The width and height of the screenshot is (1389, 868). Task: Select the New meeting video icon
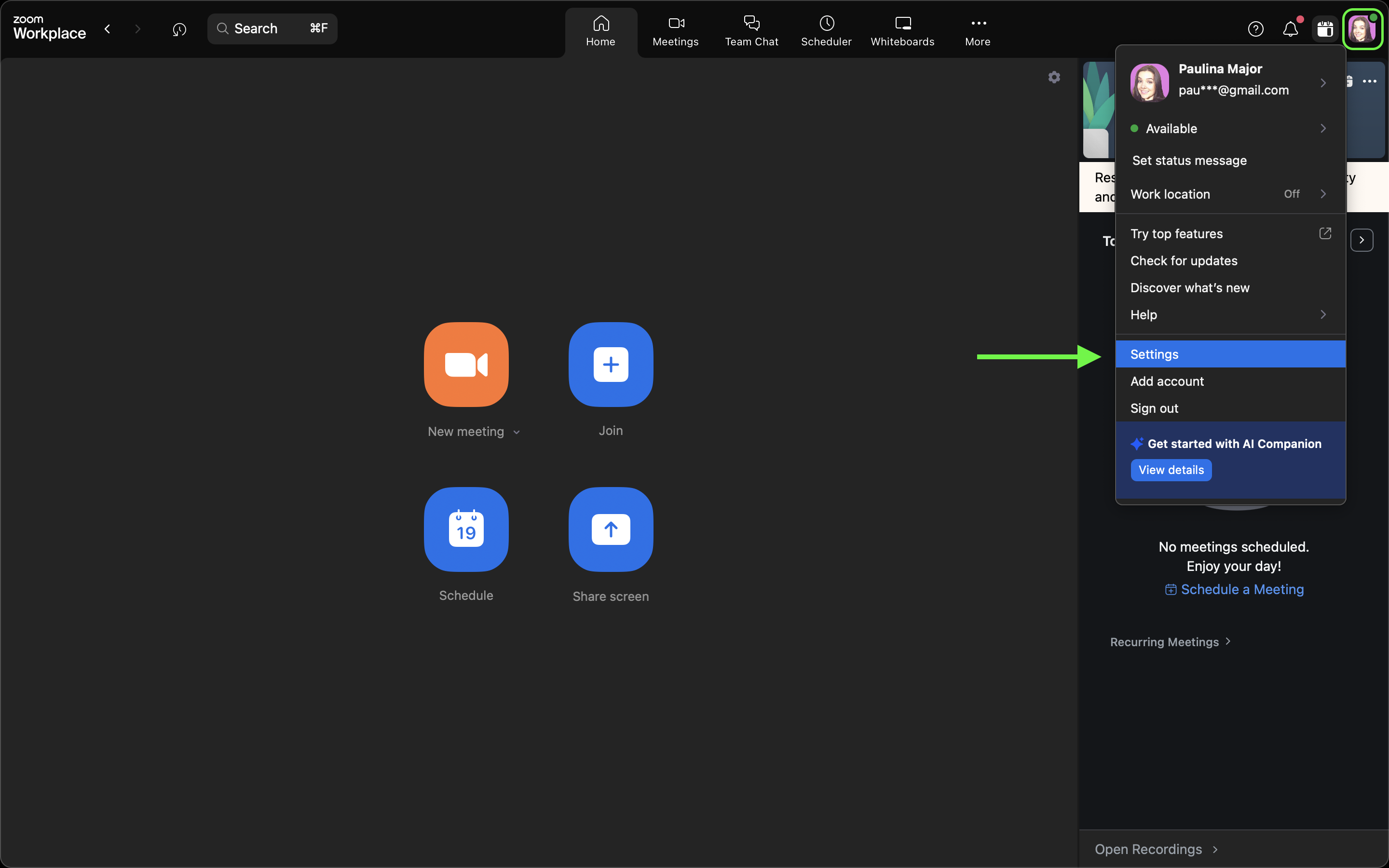(x=465, y=365)
